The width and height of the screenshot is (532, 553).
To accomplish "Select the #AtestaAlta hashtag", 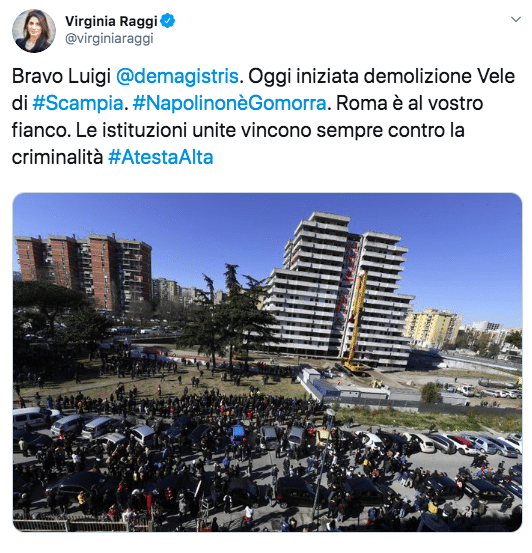I will pyautogui.click(x=161, y=157).
